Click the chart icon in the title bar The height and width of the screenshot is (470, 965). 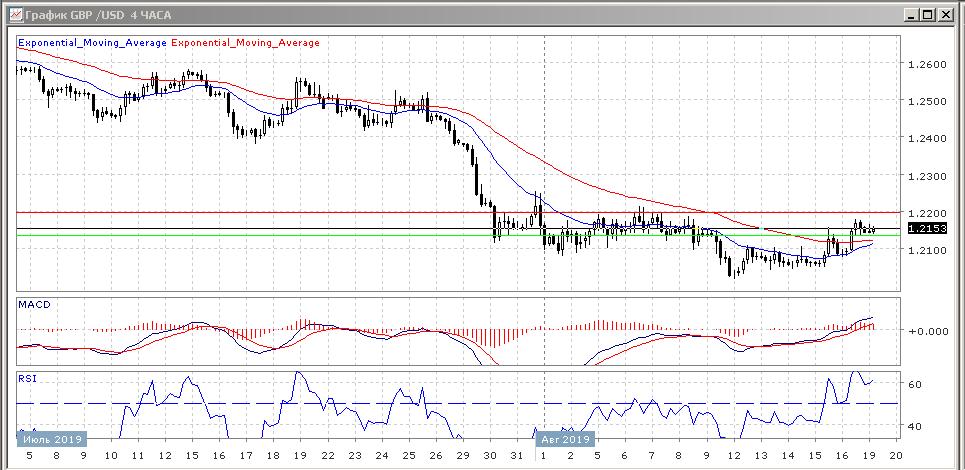(x=15, y=15)
